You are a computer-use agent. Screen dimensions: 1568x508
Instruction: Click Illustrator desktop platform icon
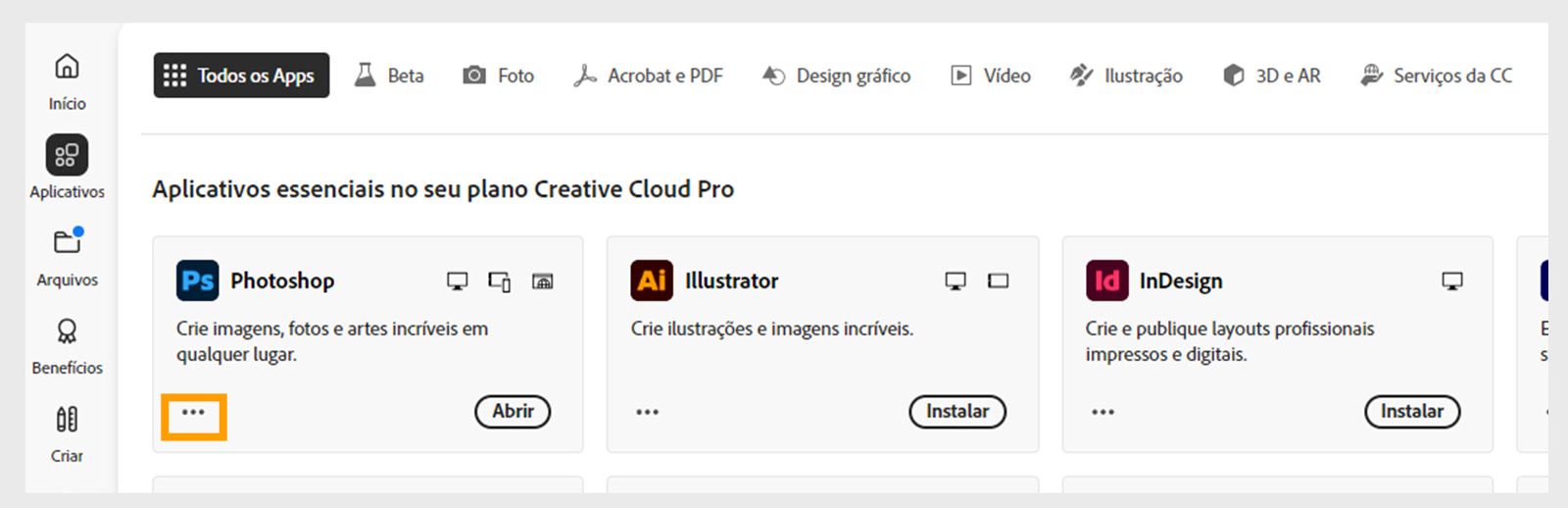[x=955, y=281]
